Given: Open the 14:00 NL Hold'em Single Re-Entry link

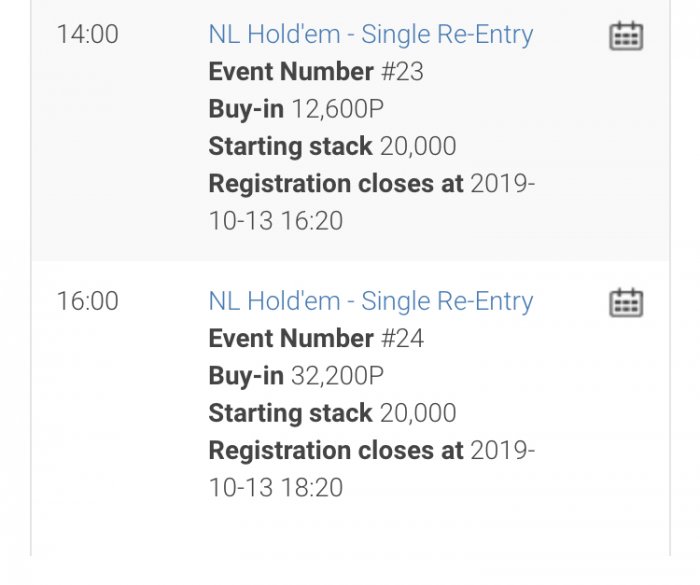Looking at the screenshot, I should pyautogui.click(x=370, y=34).
